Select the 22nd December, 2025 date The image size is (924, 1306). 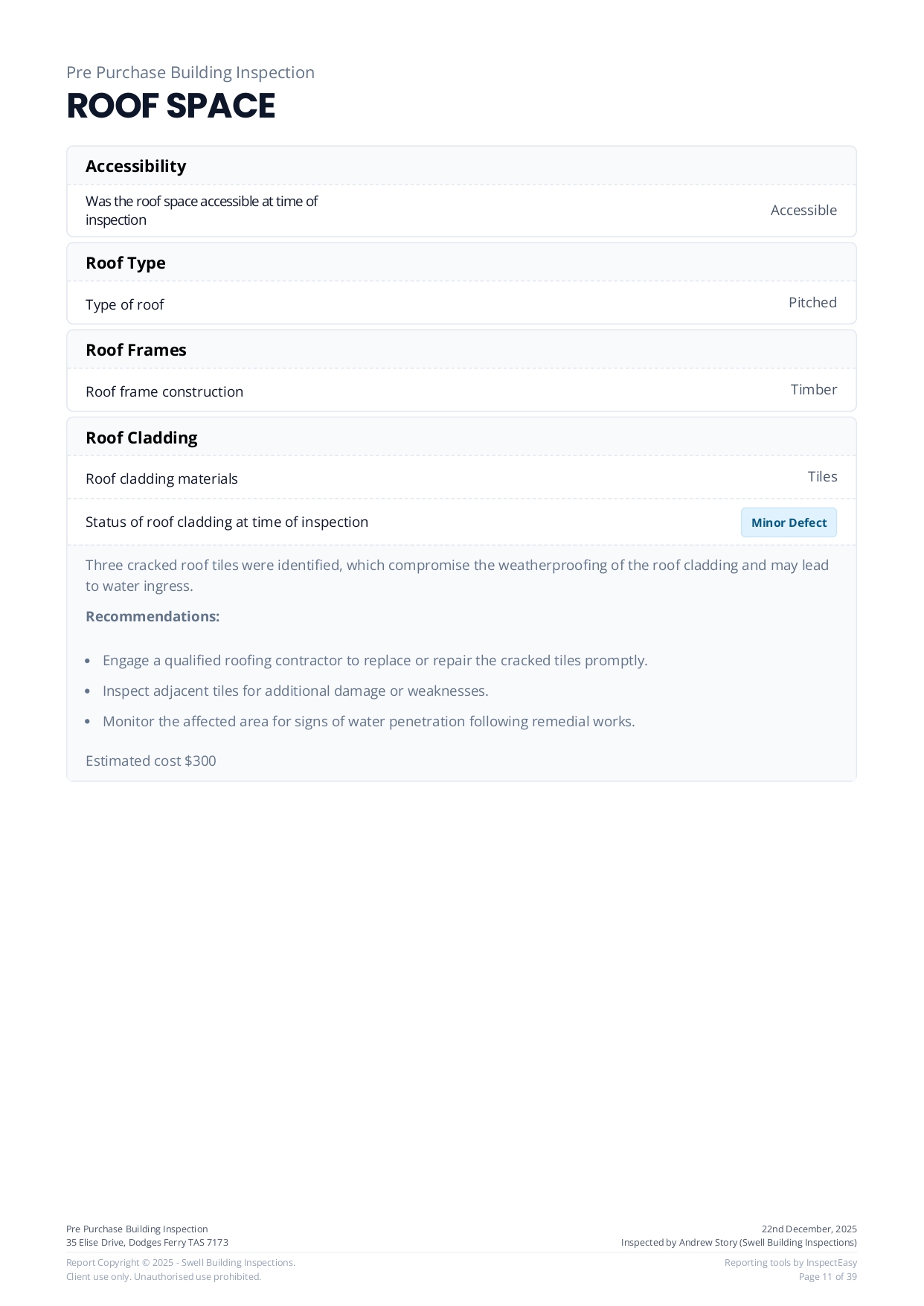[x=809, y=1229]
